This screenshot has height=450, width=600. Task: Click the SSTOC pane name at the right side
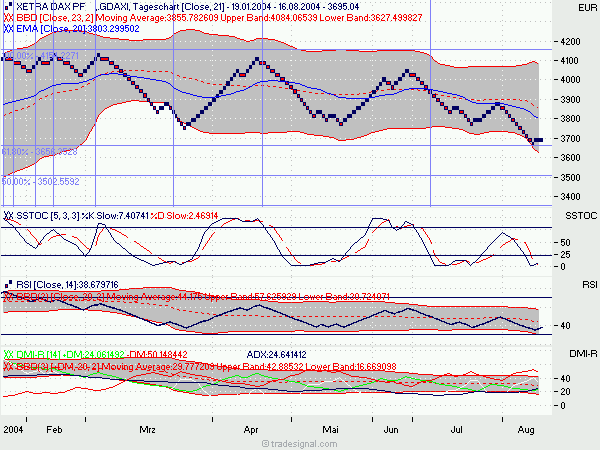tap(581, 216)
